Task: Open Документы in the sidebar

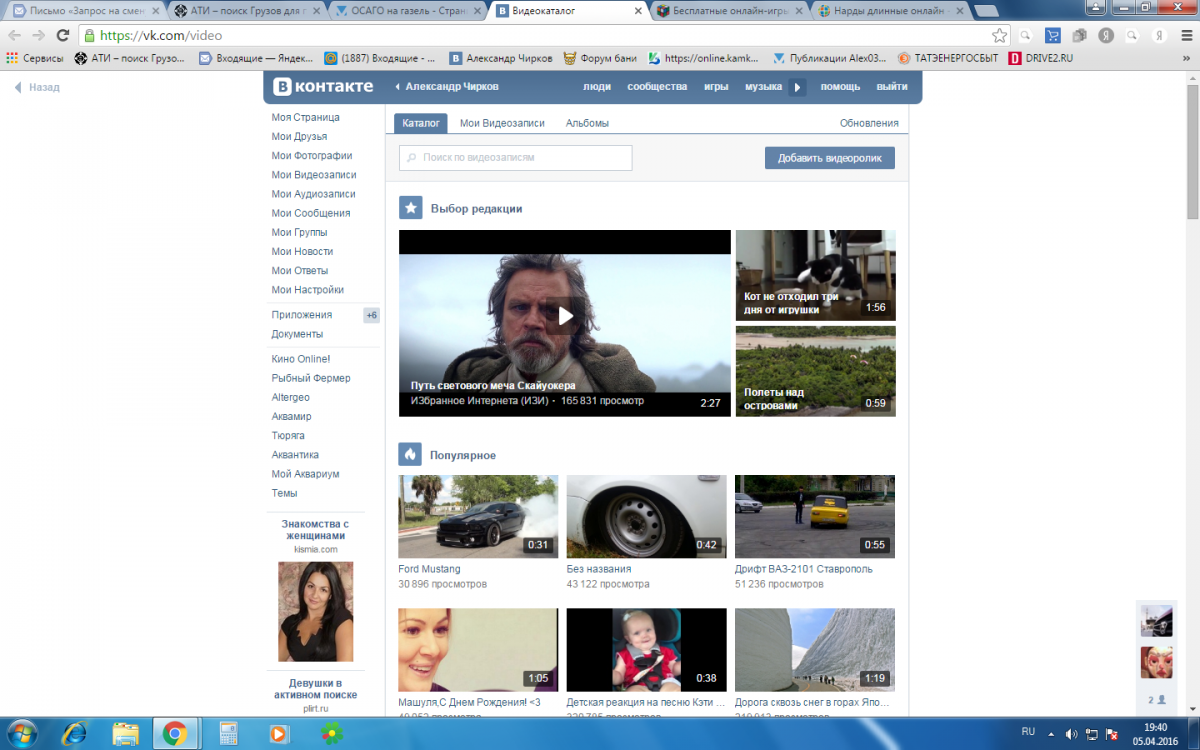Action: [x=297, y=334]
